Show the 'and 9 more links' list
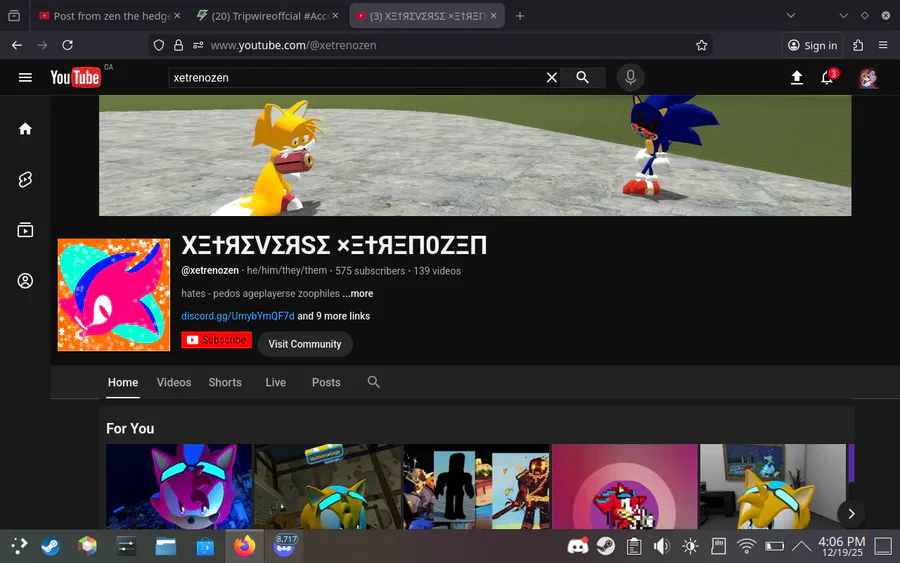900x563 pixels. (333, 316)
